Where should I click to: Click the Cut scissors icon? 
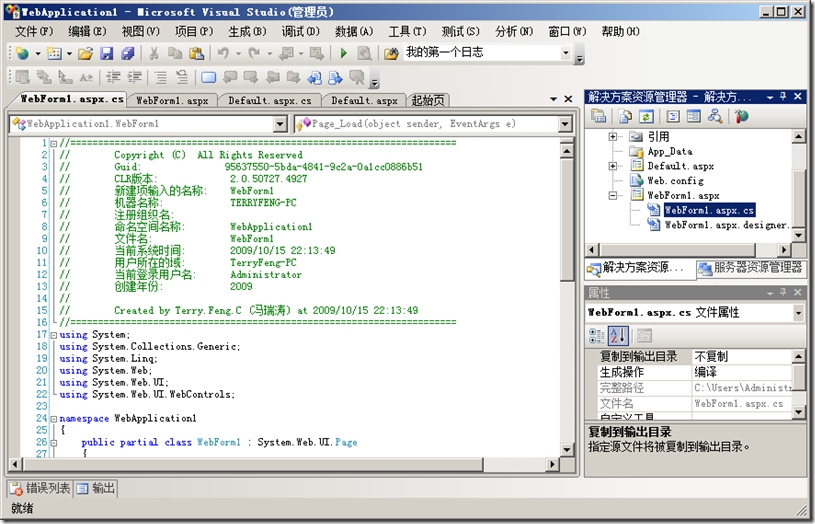point(154,53)
